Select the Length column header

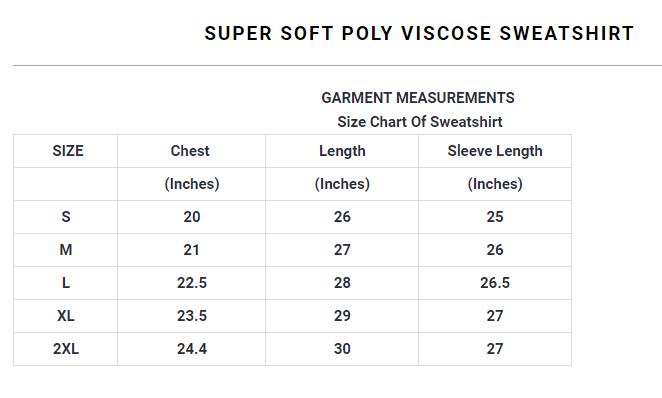[x=342, y=151]
